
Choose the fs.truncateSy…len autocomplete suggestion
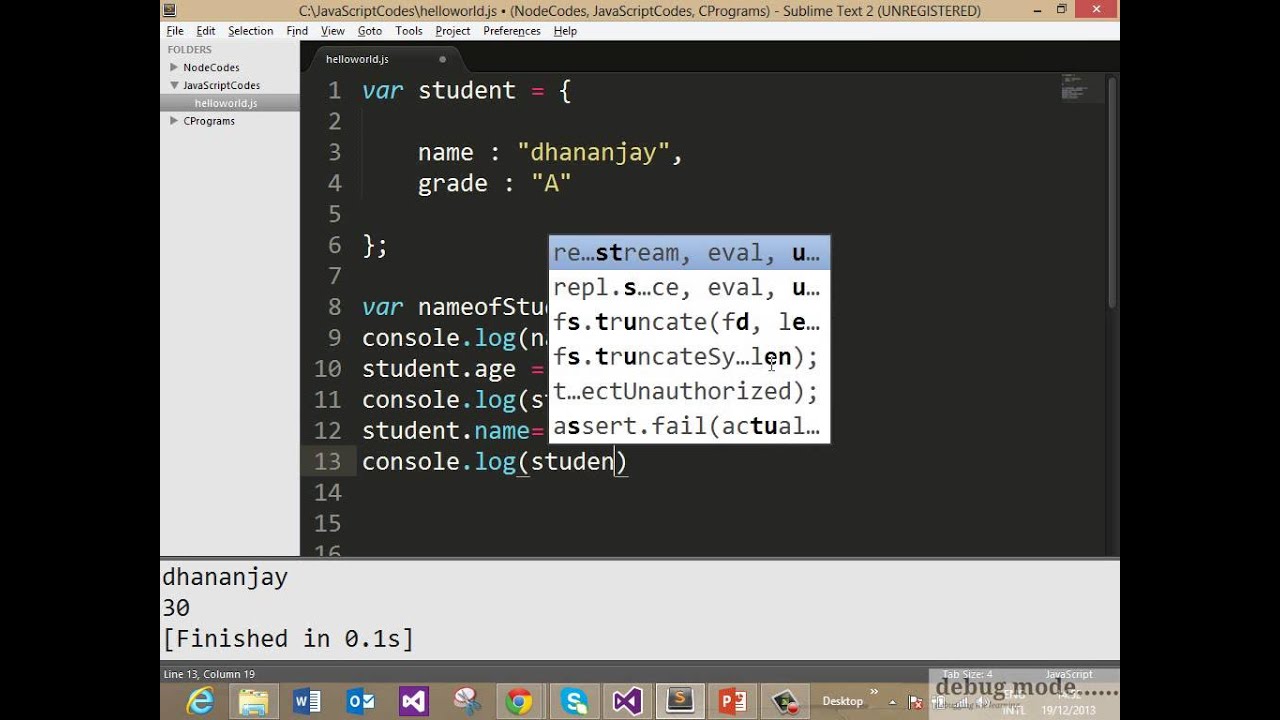click(689, 357)
